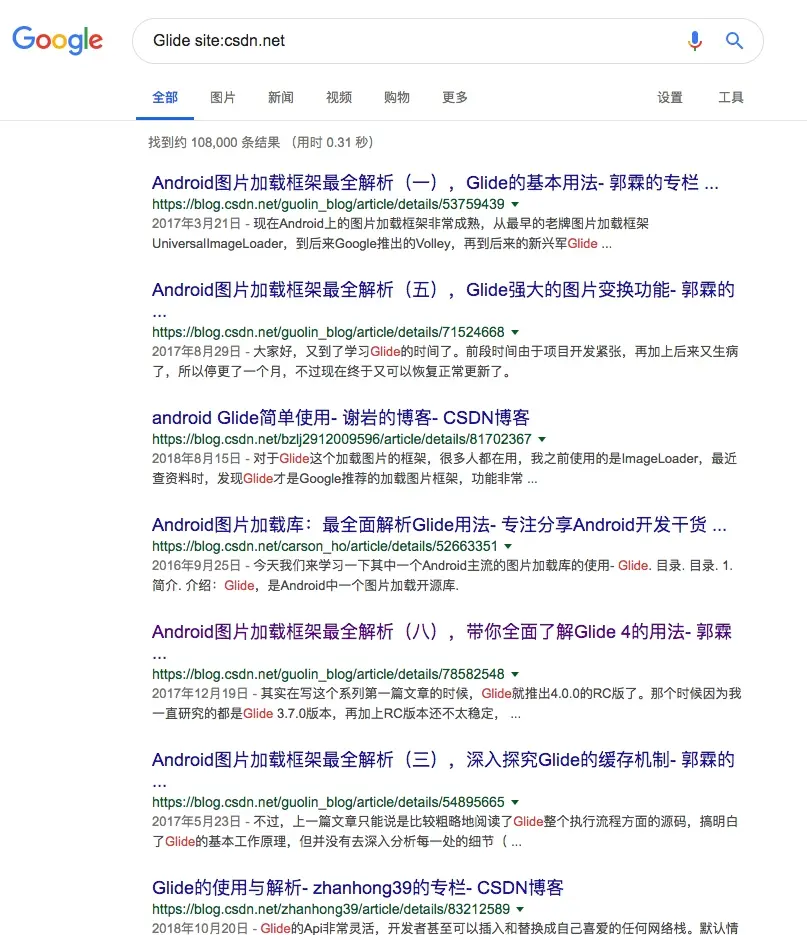807x935 pixels.
Task: Switch to the 购物 tab
Action: [x=397, y=97]
